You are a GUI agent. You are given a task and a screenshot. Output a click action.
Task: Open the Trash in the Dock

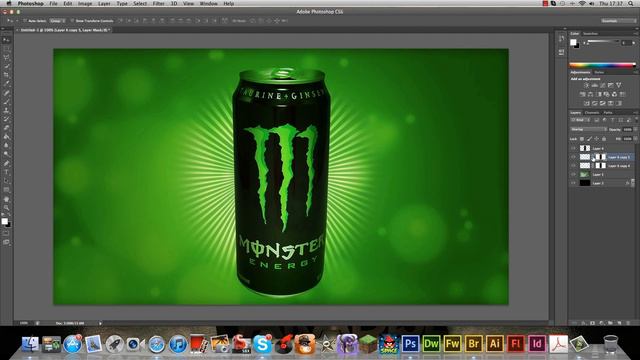click(611, 344)
